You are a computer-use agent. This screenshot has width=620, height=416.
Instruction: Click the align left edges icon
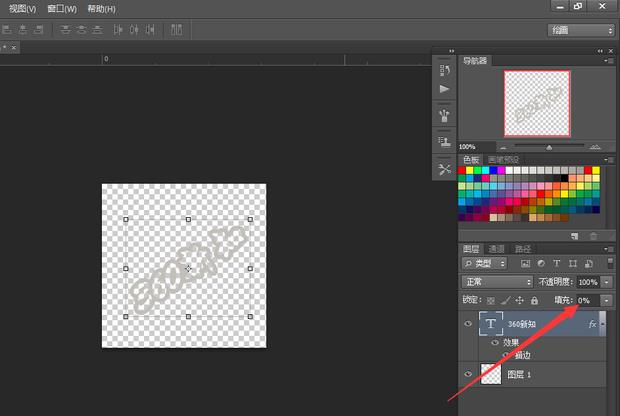tap(7, 30)
